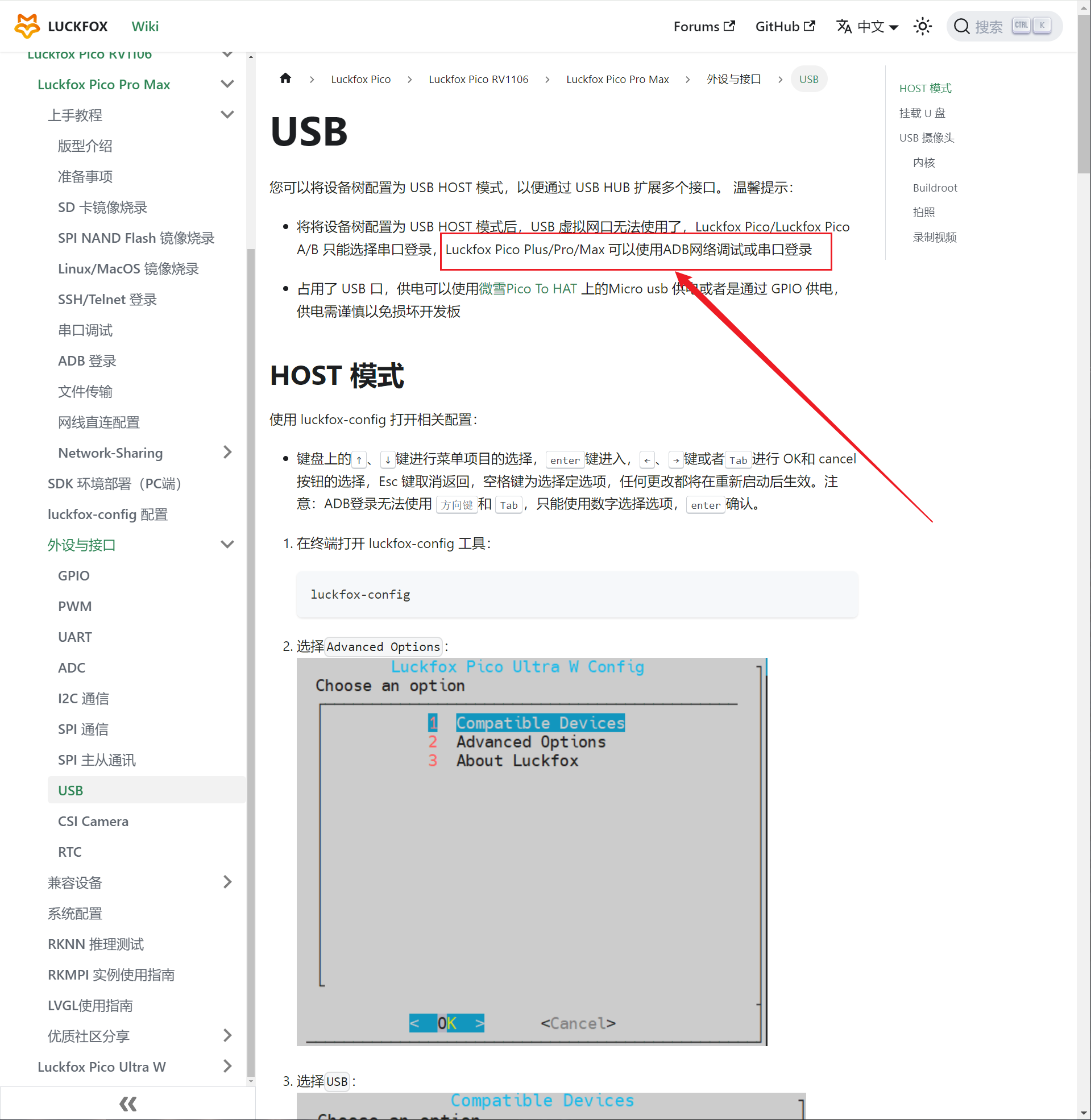
Task: Open SD 卡镜像烧录 page
Action: coord(102,207)
